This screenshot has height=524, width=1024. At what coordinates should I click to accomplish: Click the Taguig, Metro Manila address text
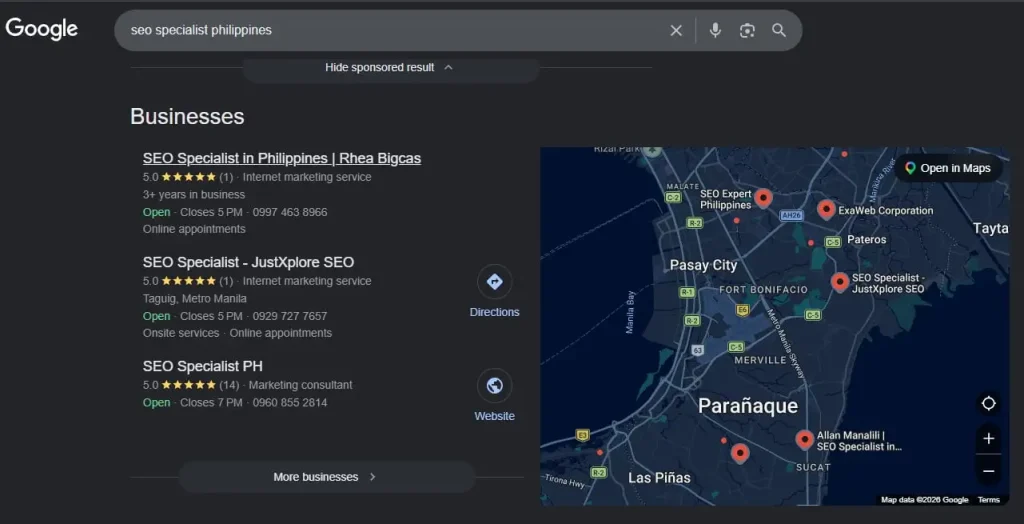click(195, 299)
